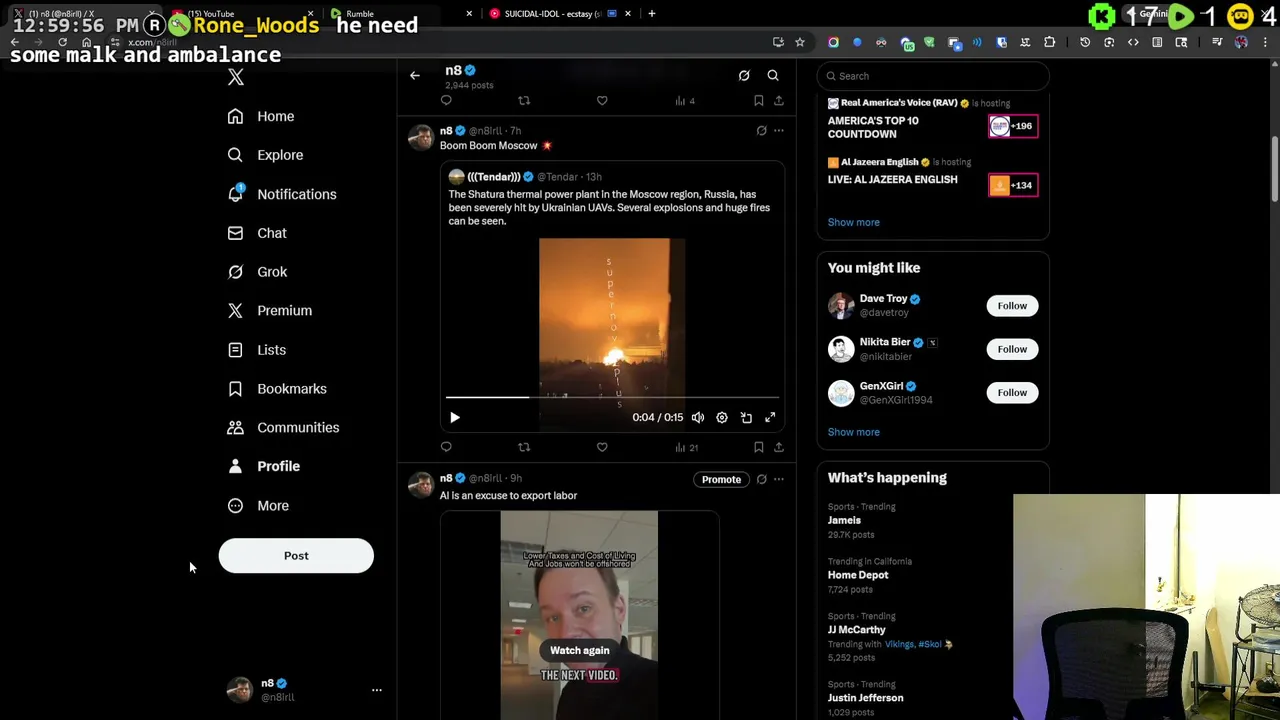
Task: Go to Profile in the sidebar
Action: click(264, 466)
